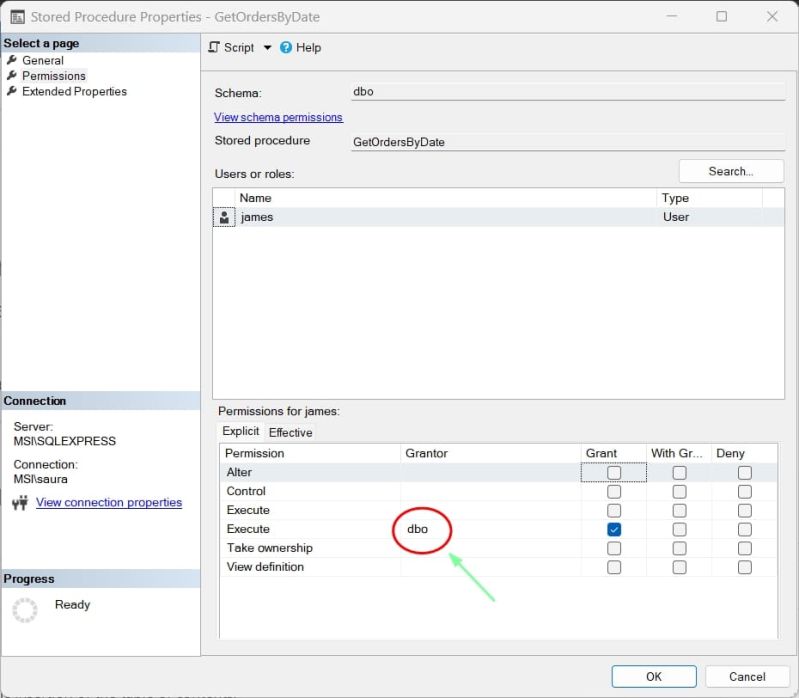Viewport: 799px width, 698px height.
Task: Select the View definition permission label
Action: click(265, 567)
